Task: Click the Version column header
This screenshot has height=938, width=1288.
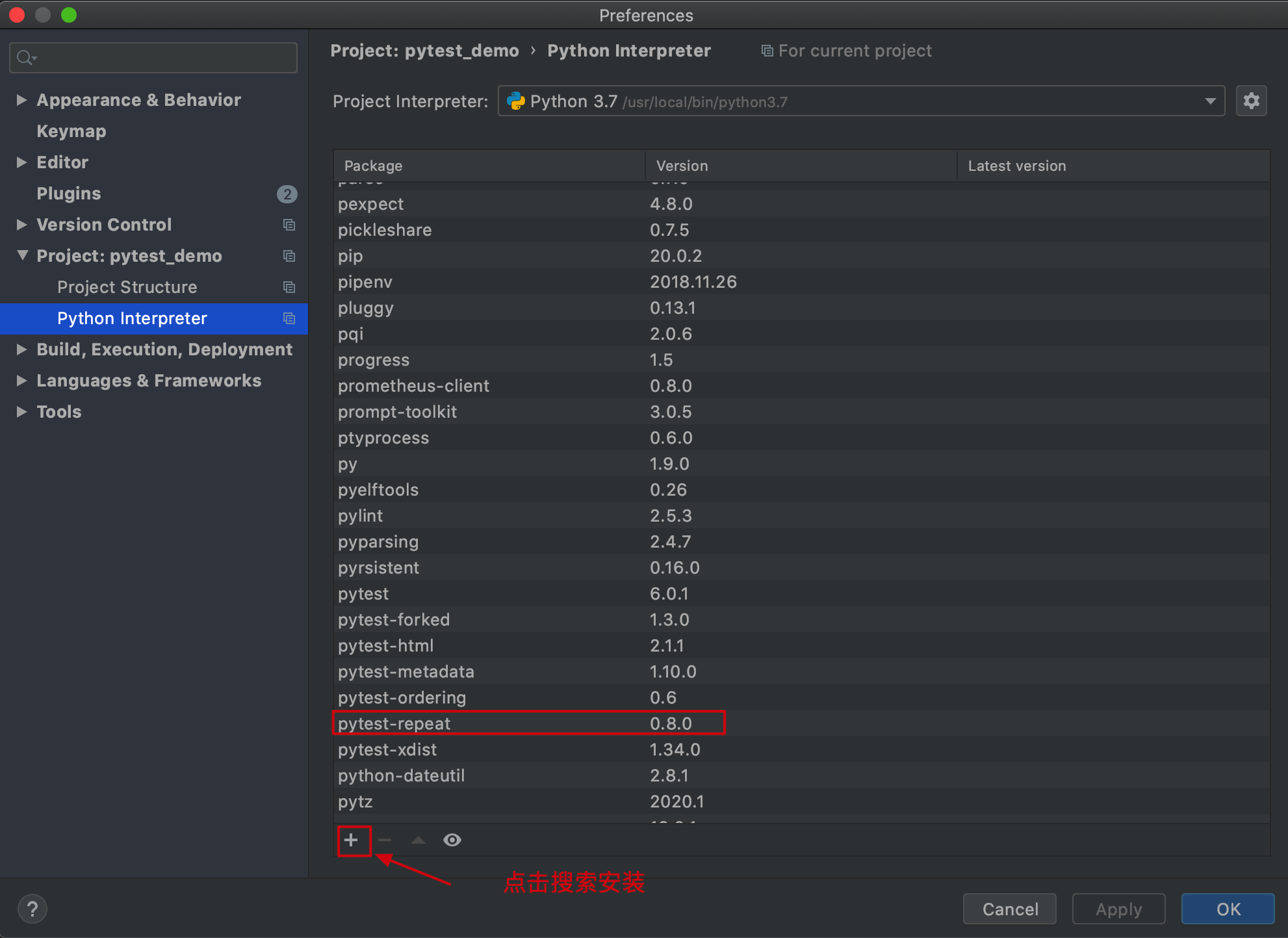Action: point(801,166)
